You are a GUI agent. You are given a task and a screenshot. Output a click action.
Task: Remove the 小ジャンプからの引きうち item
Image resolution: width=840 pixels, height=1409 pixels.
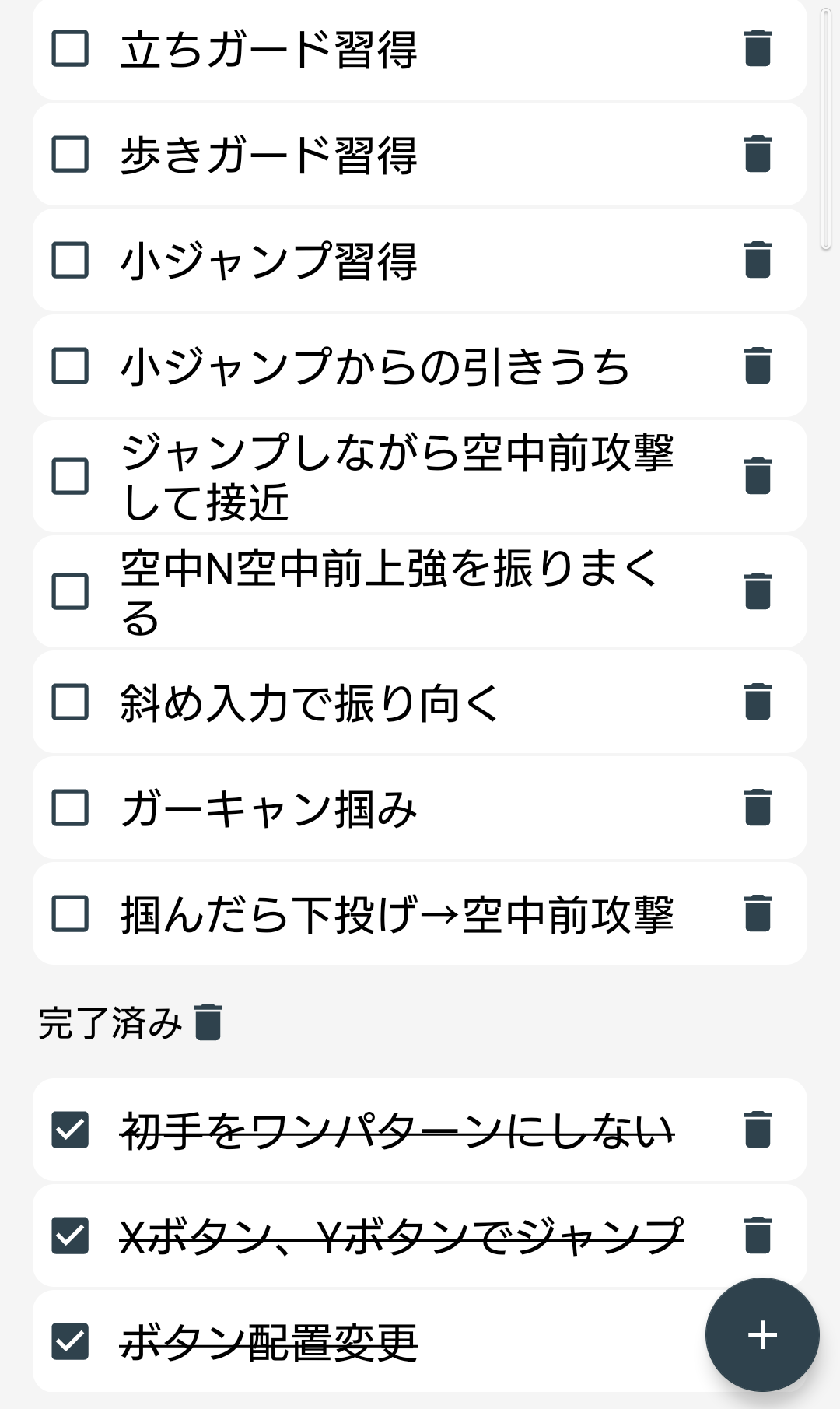point(758,366)
